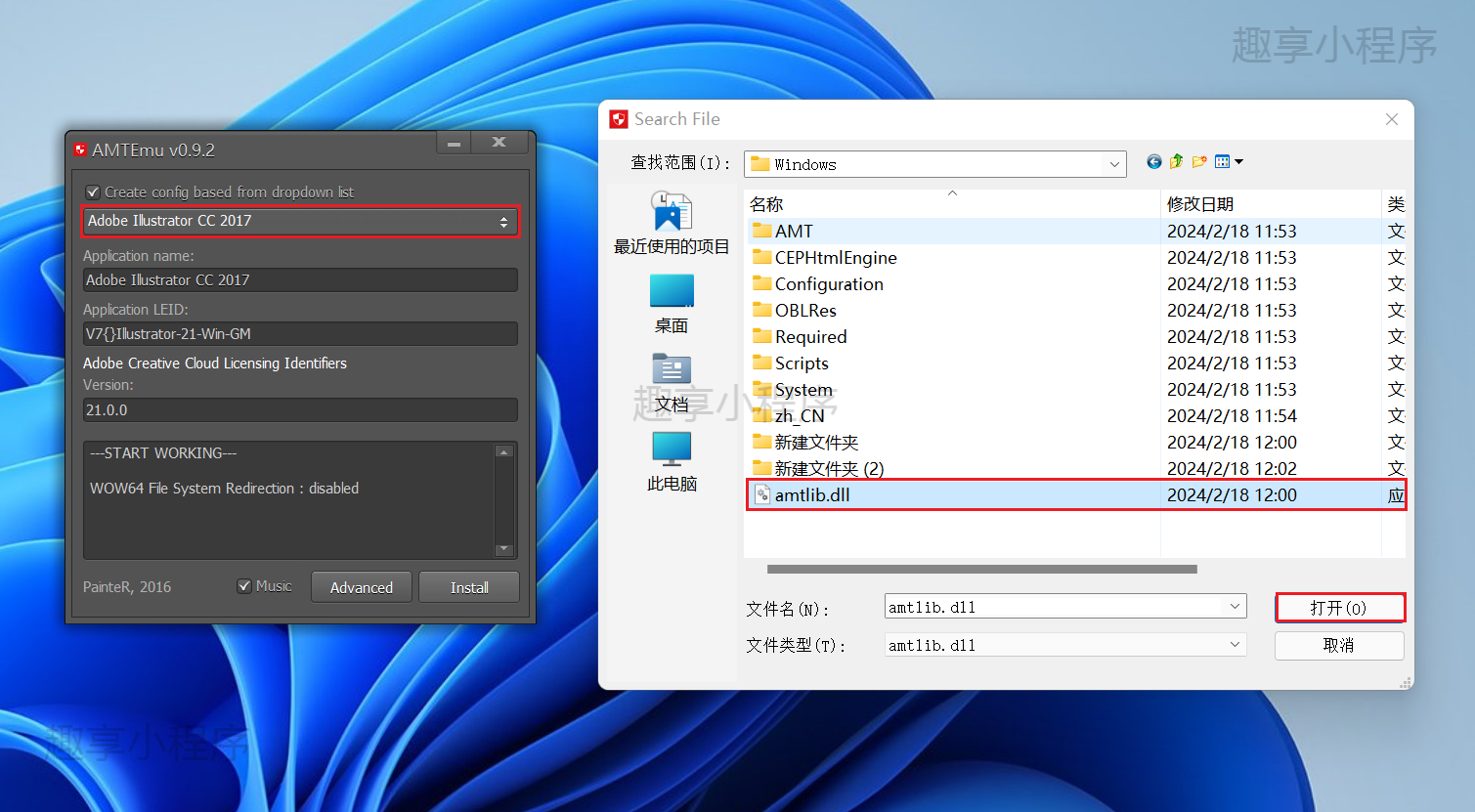Select the 新建文件夹 (2) folder

click(817, 469)
